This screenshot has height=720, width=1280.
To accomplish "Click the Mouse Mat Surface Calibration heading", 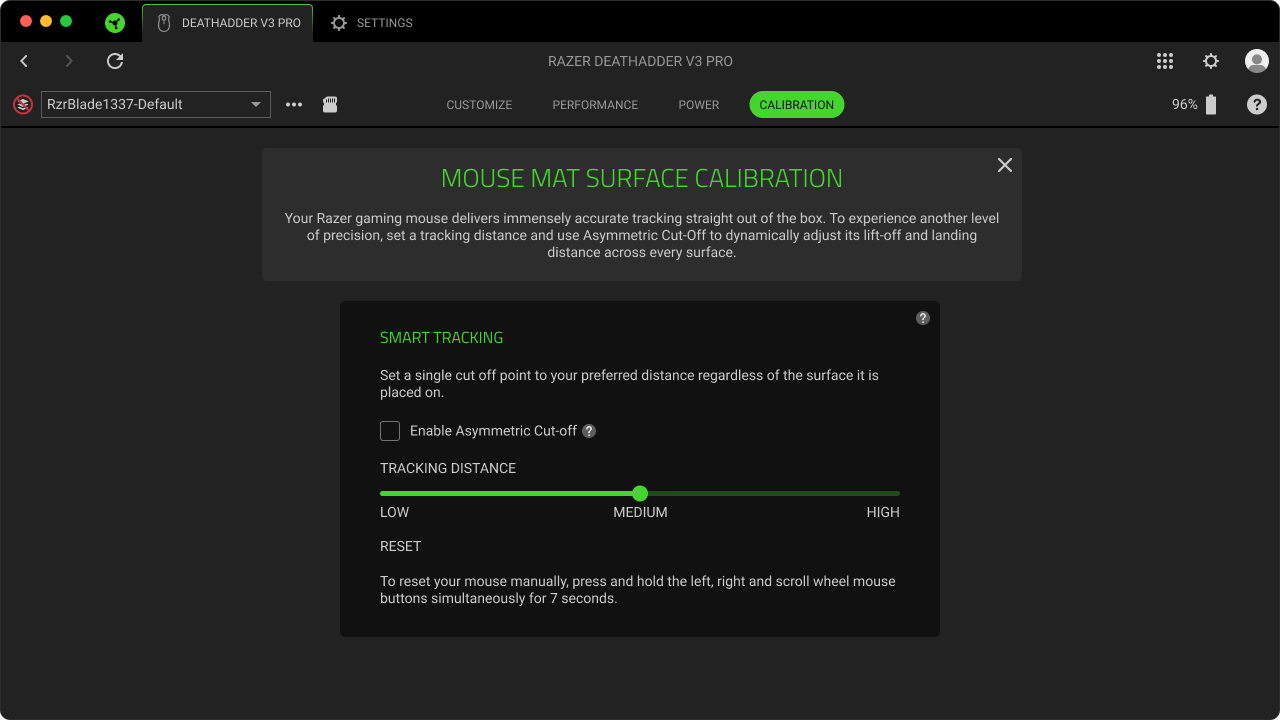I will point(642,178).
